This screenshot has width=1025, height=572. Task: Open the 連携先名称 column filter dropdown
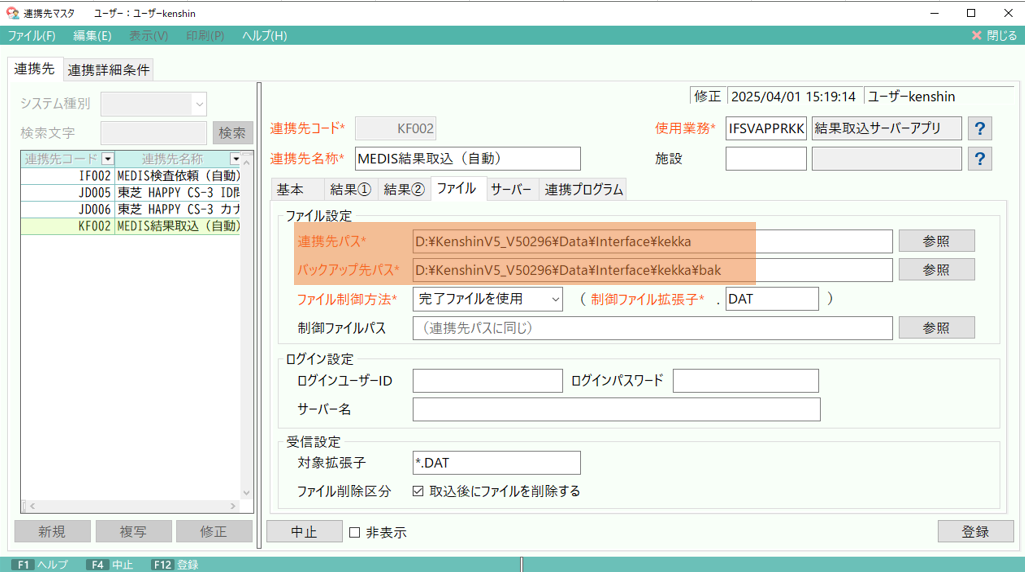pos(235,159)
